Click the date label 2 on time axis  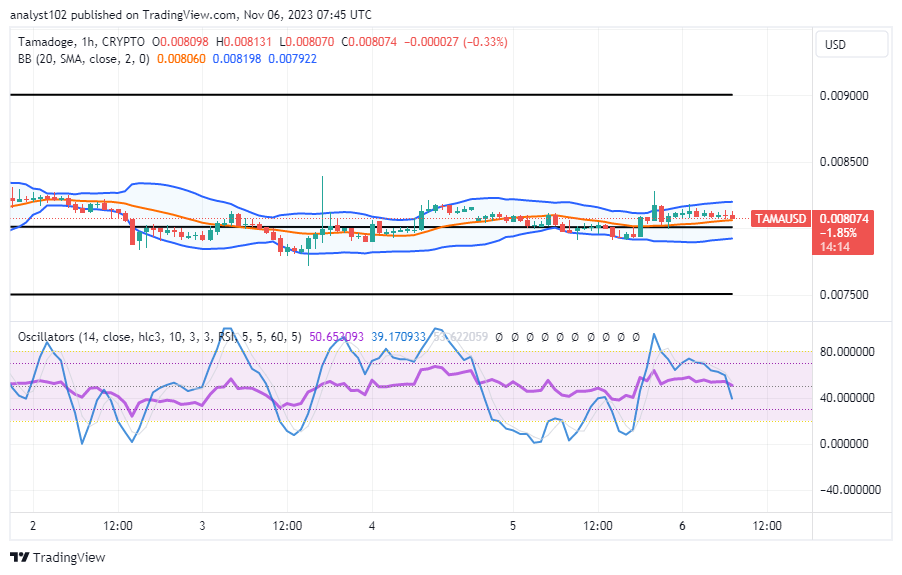(x=33, y=526)
